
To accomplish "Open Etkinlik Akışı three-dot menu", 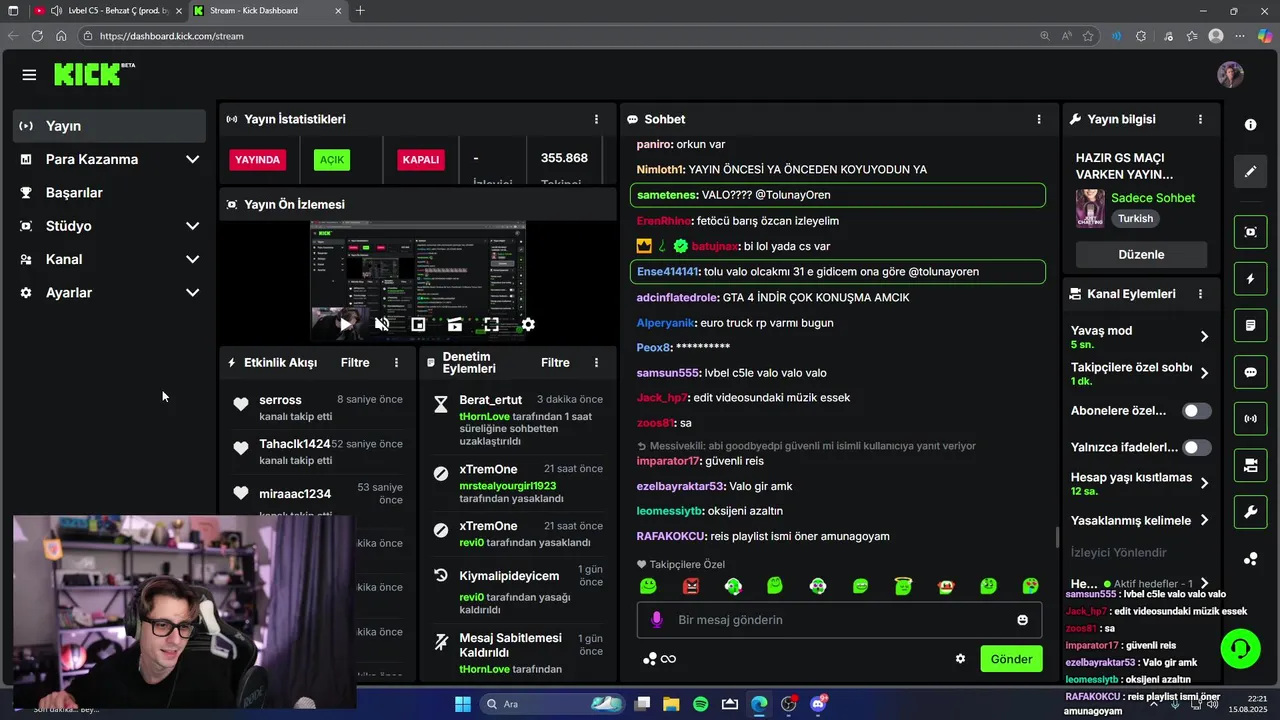I will coord(397,363).
